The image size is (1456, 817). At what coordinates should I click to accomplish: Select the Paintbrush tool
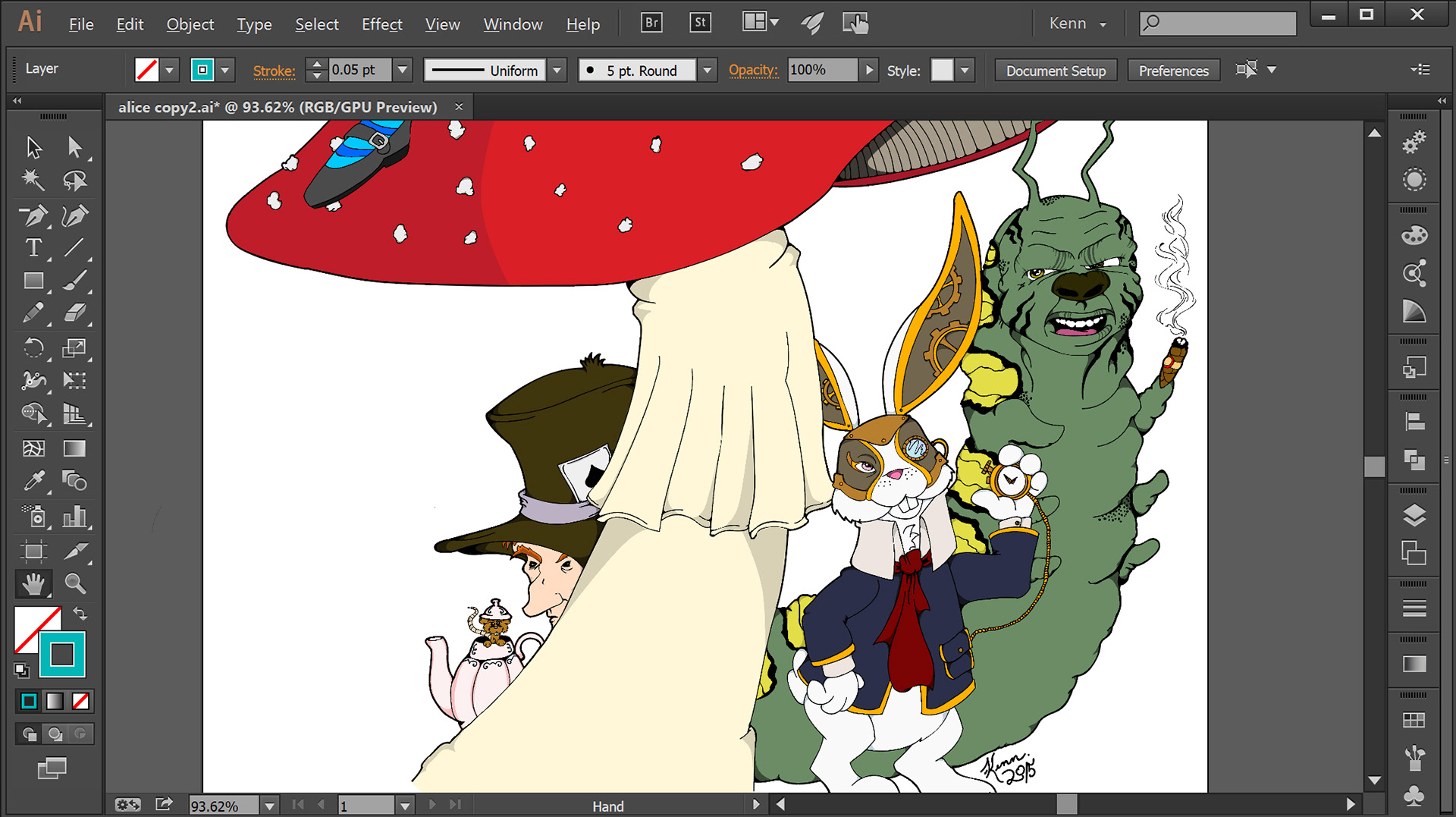74,281
